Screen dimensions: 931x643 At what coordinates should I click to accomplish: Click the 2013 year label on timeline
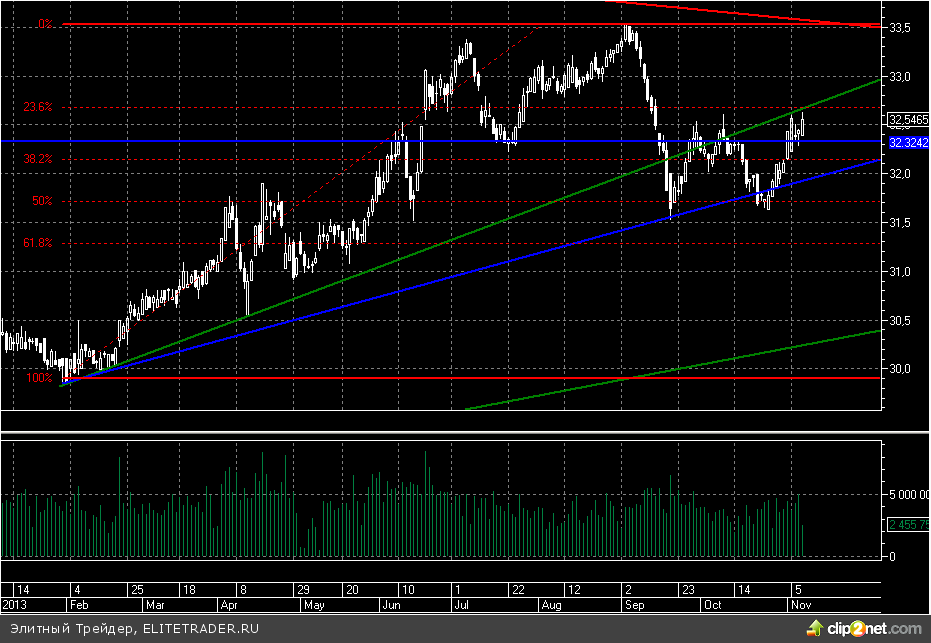pos(15,605)
